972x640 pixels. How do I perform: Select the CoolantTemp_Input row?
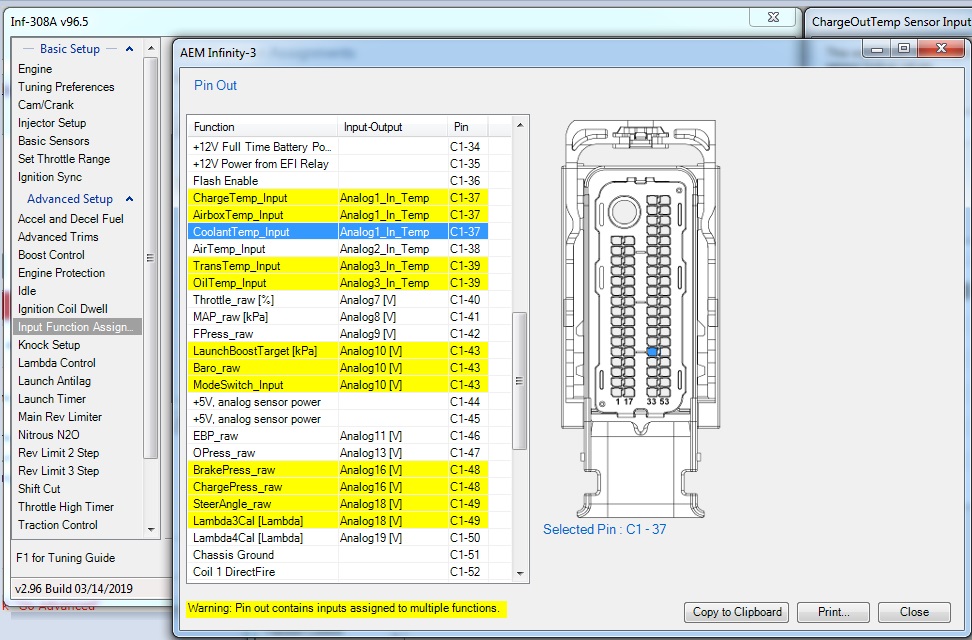[338, 231]
